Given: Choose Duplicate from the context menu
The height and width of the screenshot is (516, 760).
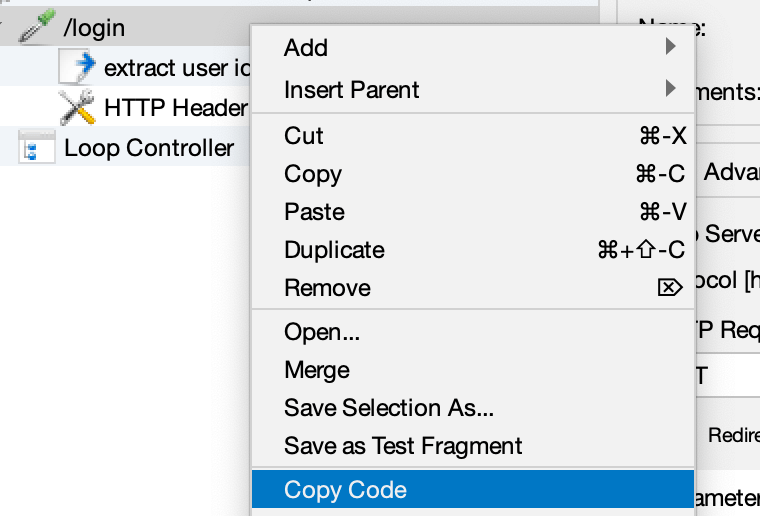Looking at the screenshot, I should pos(334,249).
